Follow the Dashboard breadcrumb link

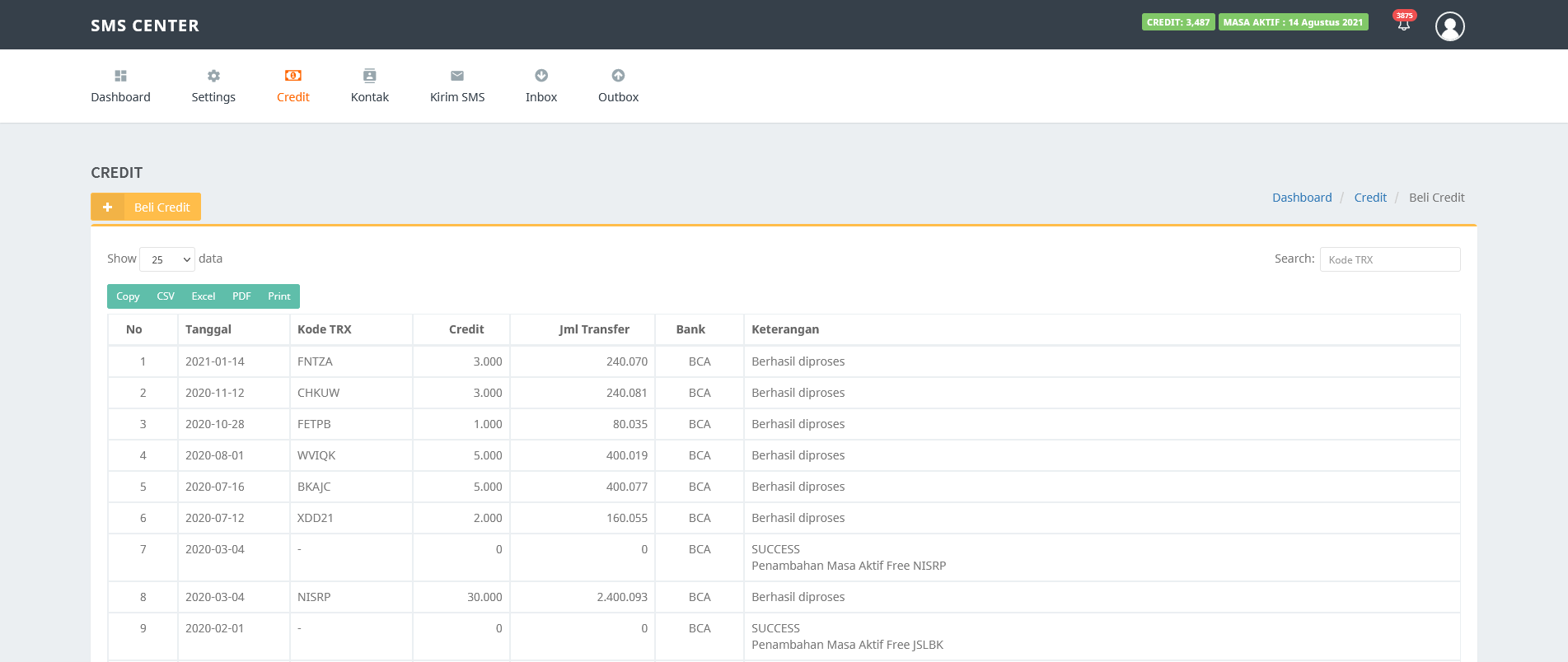coord(1302,198)
